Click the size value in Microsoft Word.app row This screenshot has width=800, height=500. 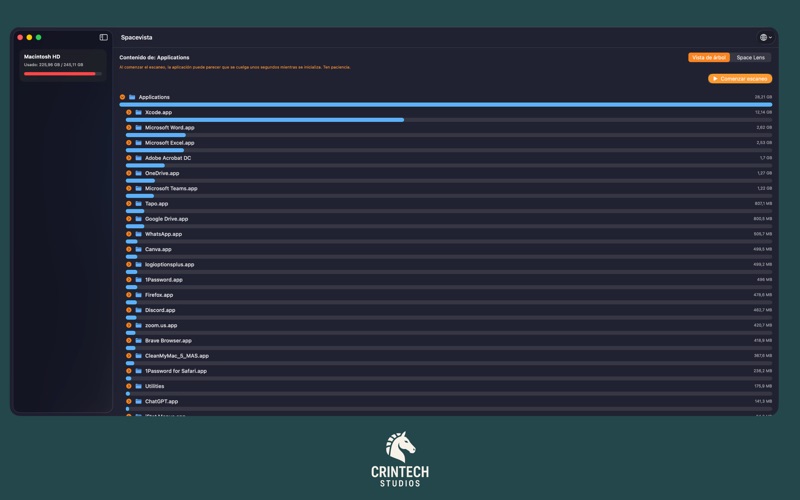[x=764, y=128]
